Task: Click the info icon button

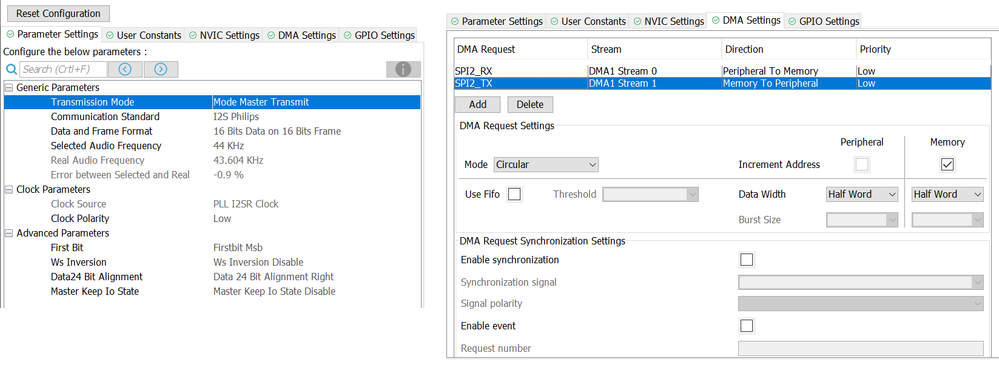Action: pyautogui.click(x=403, y=69)
